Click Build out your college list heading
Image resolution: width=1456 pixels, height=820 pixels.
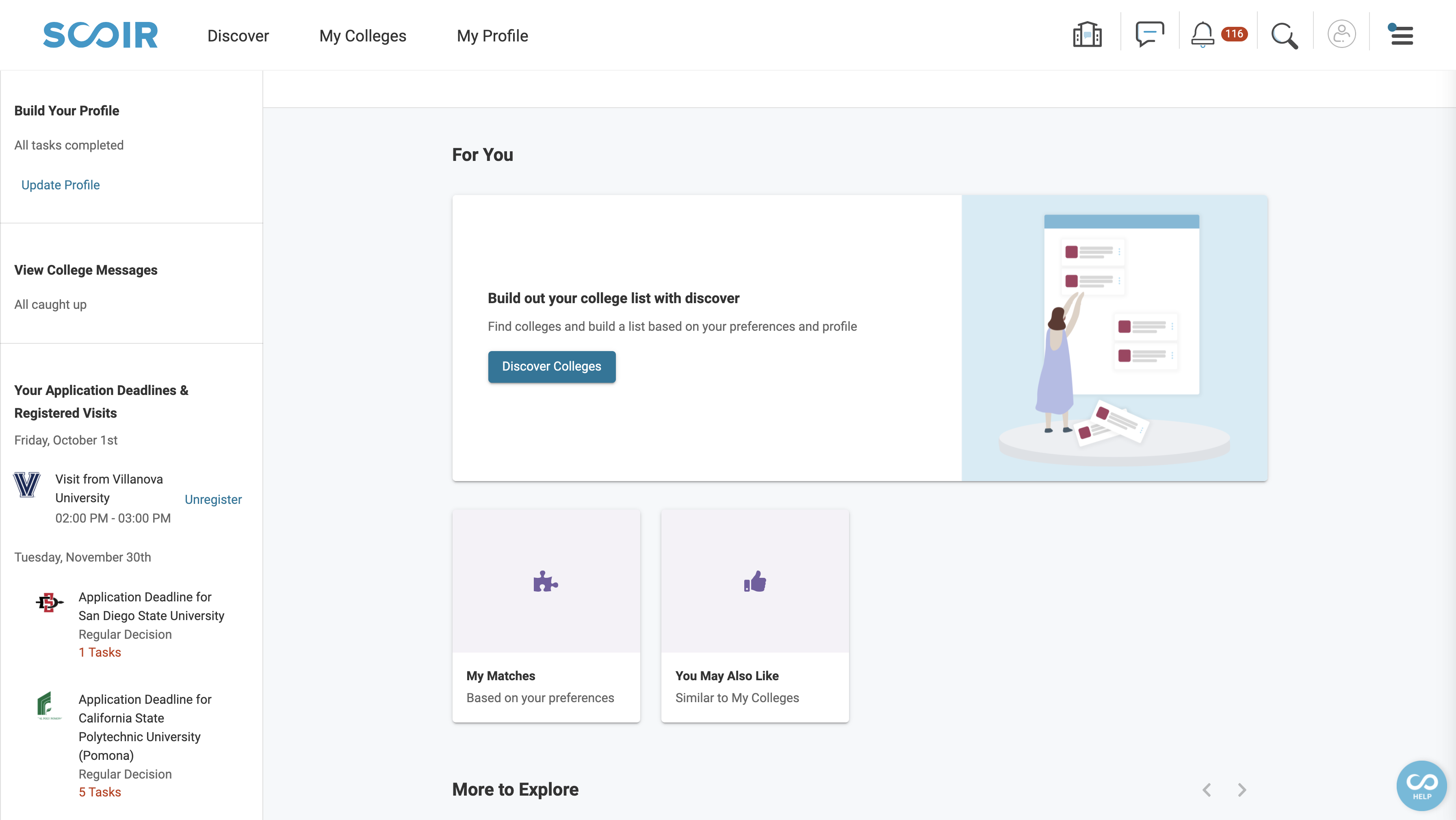(613, 298)
